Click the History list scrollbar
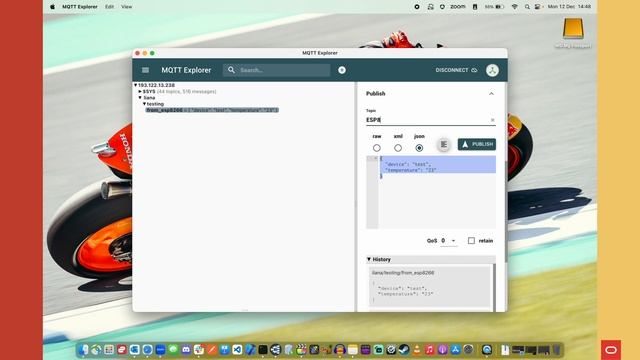This screenshot has height=360, width=640. point(494,288)
